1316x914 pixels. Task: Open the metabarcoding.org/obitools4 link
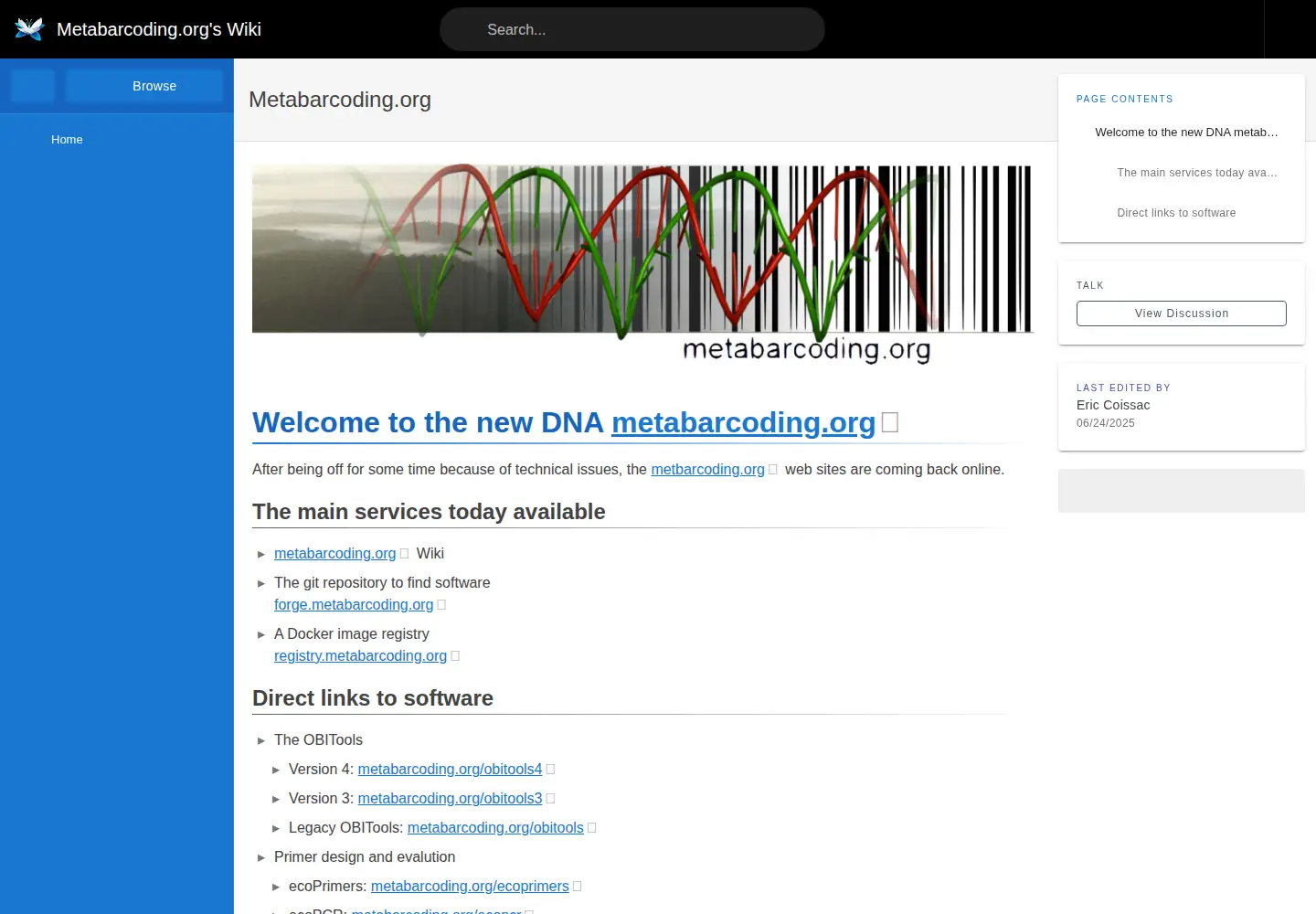(x=450, y=769)
